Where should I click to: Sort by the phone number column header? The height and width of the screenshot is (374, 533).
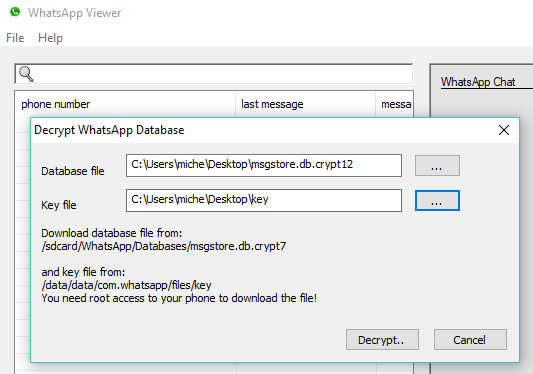tap(125, 104)
